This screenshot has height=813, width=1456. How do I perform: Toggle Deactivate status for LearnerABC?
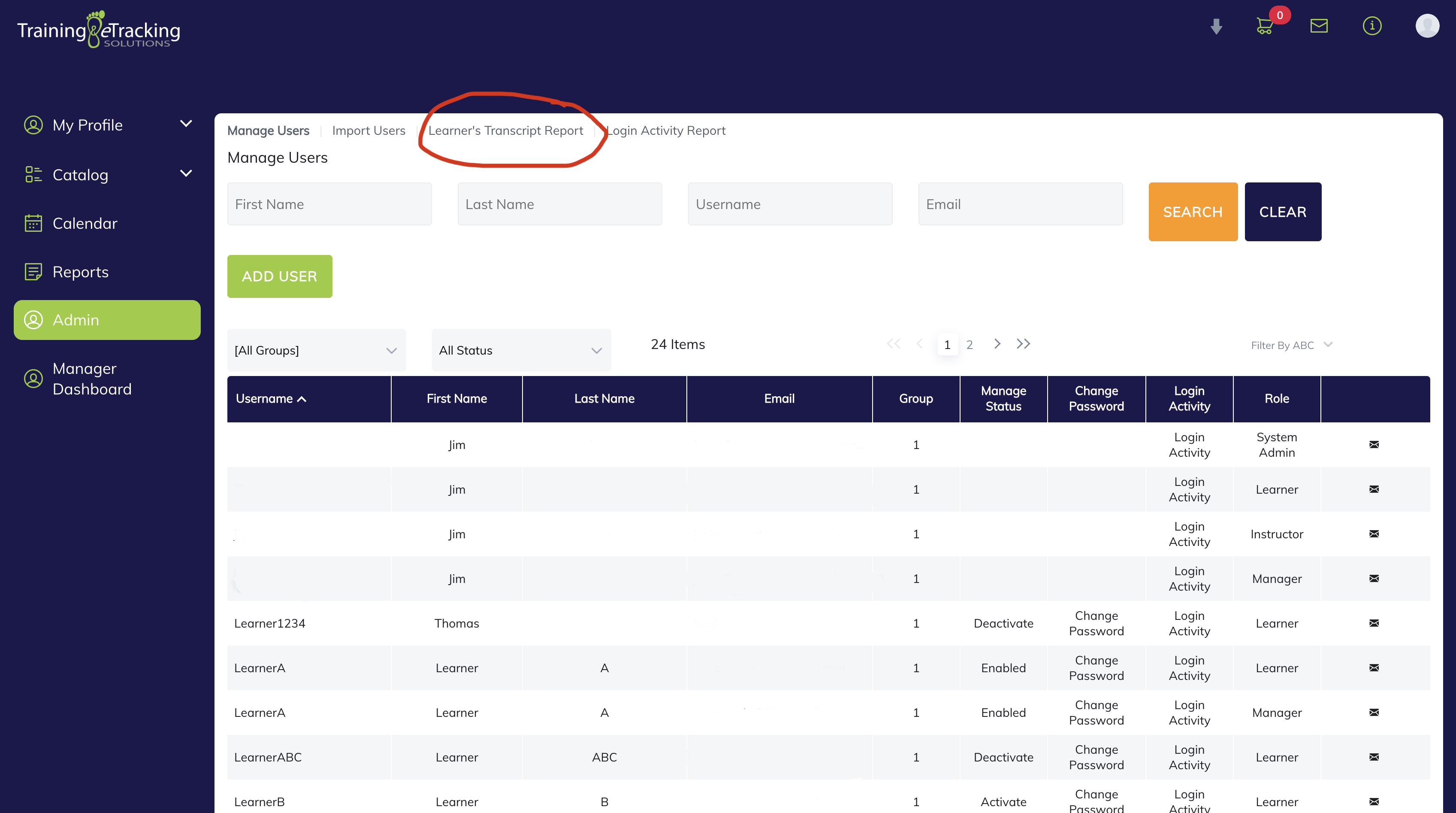click(x=1003, y=757)
